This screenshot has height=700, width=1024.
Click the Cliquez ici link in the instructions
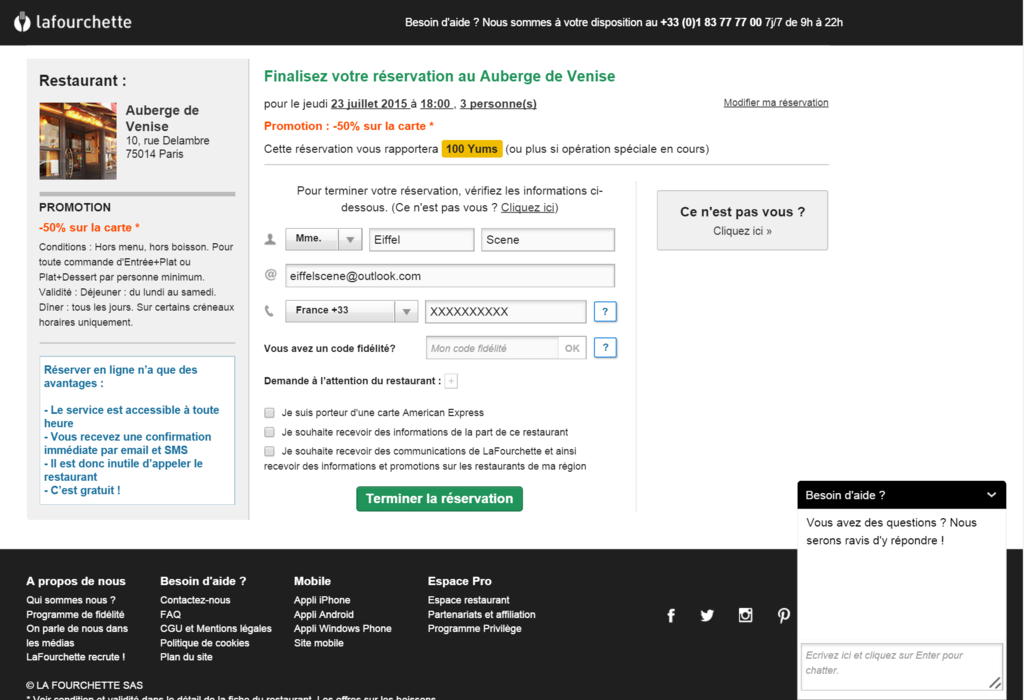pos(528,208)
